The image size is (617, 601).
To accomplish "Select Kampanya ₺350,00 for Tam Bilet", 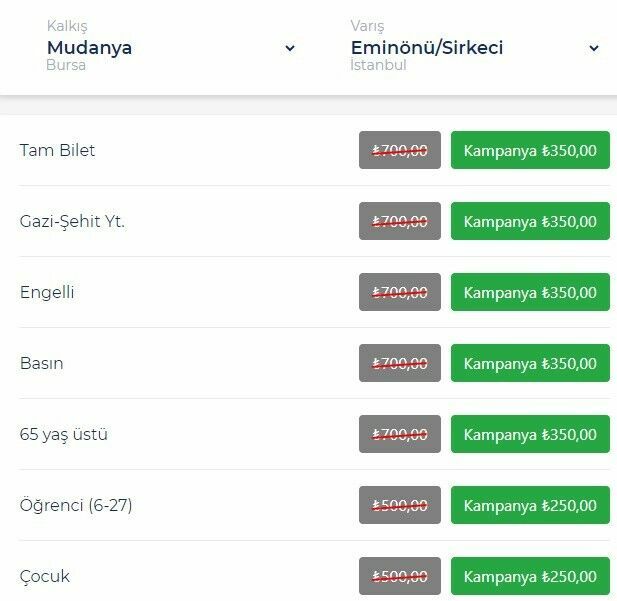I will coord(530,151).
